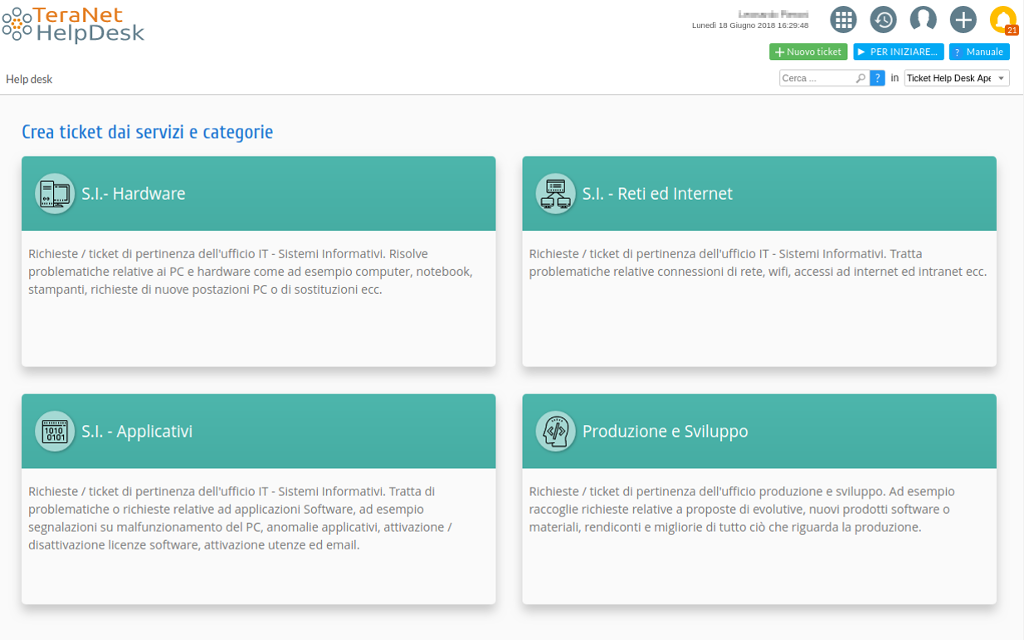Create a ticket with Nuovo ticket button
This screenshot has width=1024, height=640.
808,51
